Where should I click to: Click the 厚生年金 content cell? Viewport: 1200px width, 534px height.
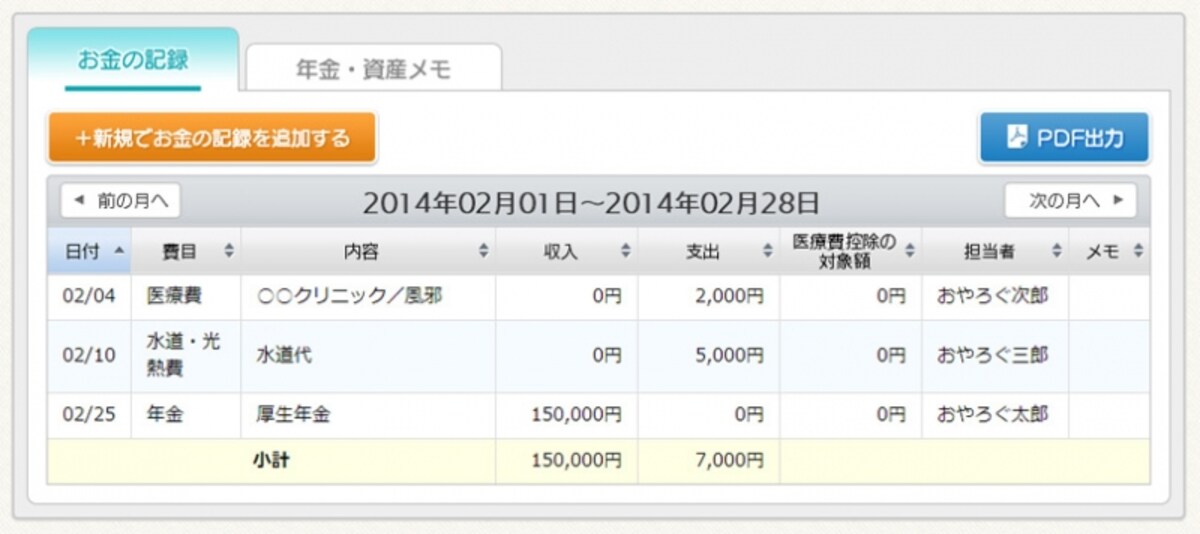368,415
